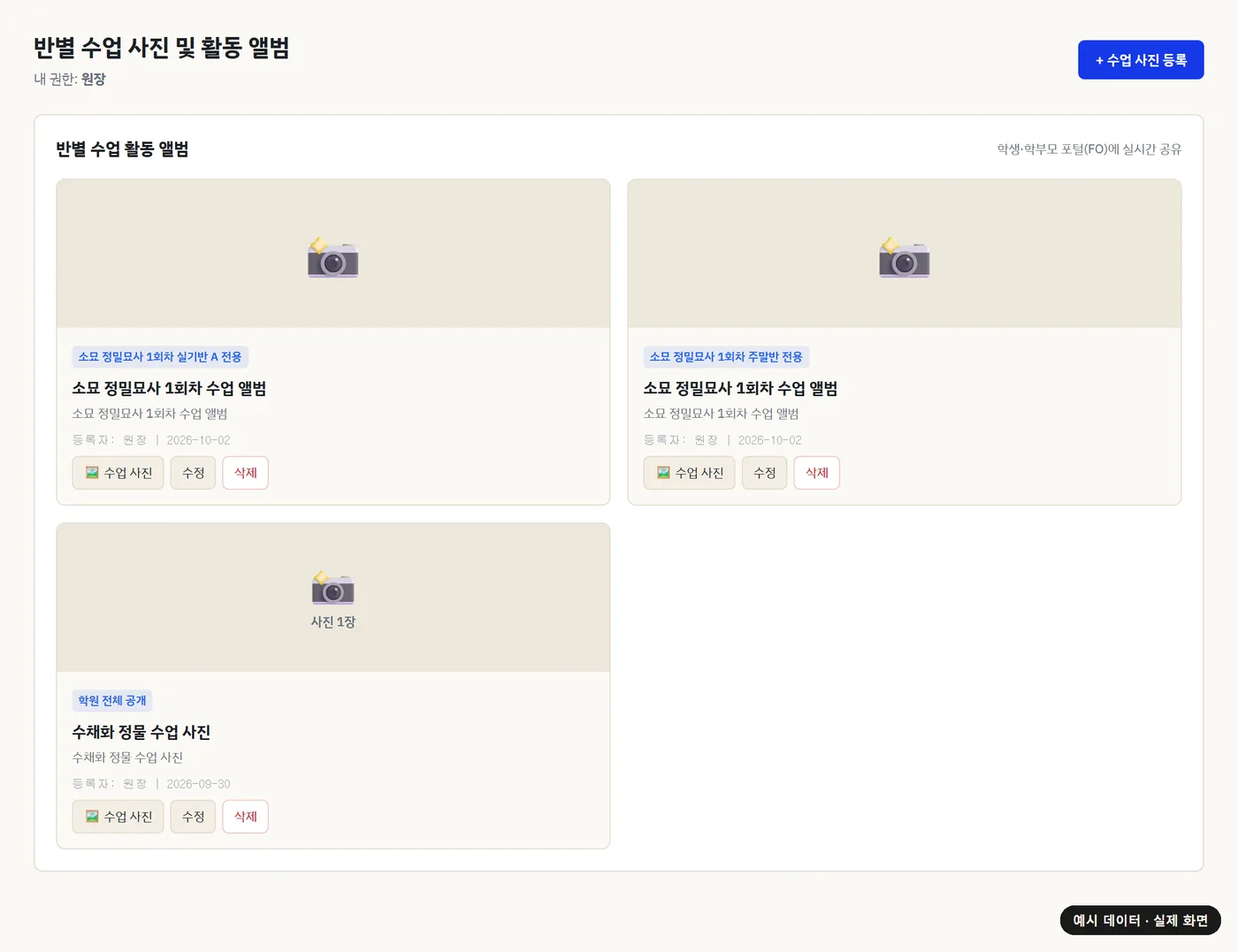
Task: Edit the 실기반 A 전용 album with 수정
Action: (x=193, y=473)
